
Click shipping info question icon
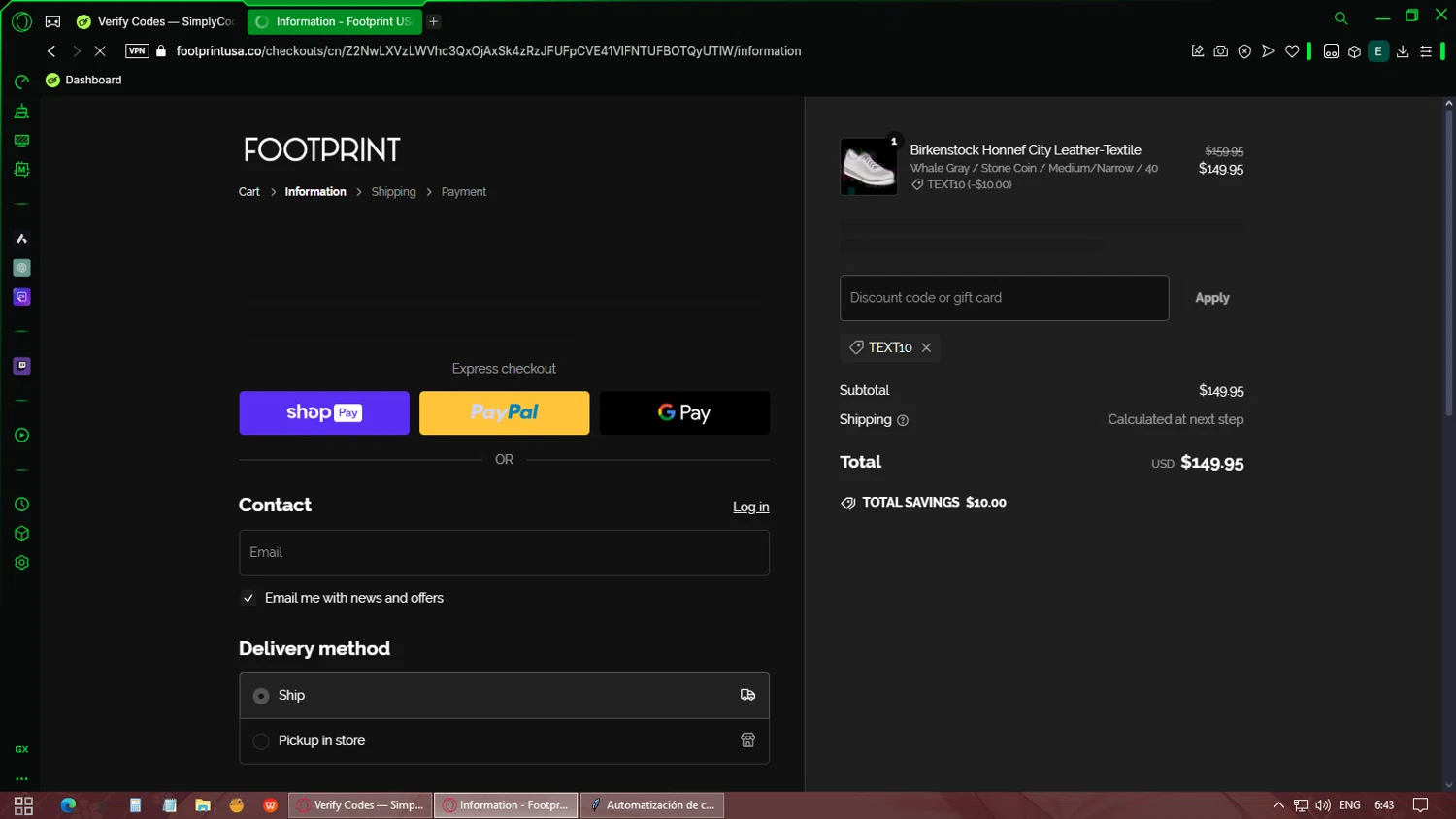tap(903, 420)
